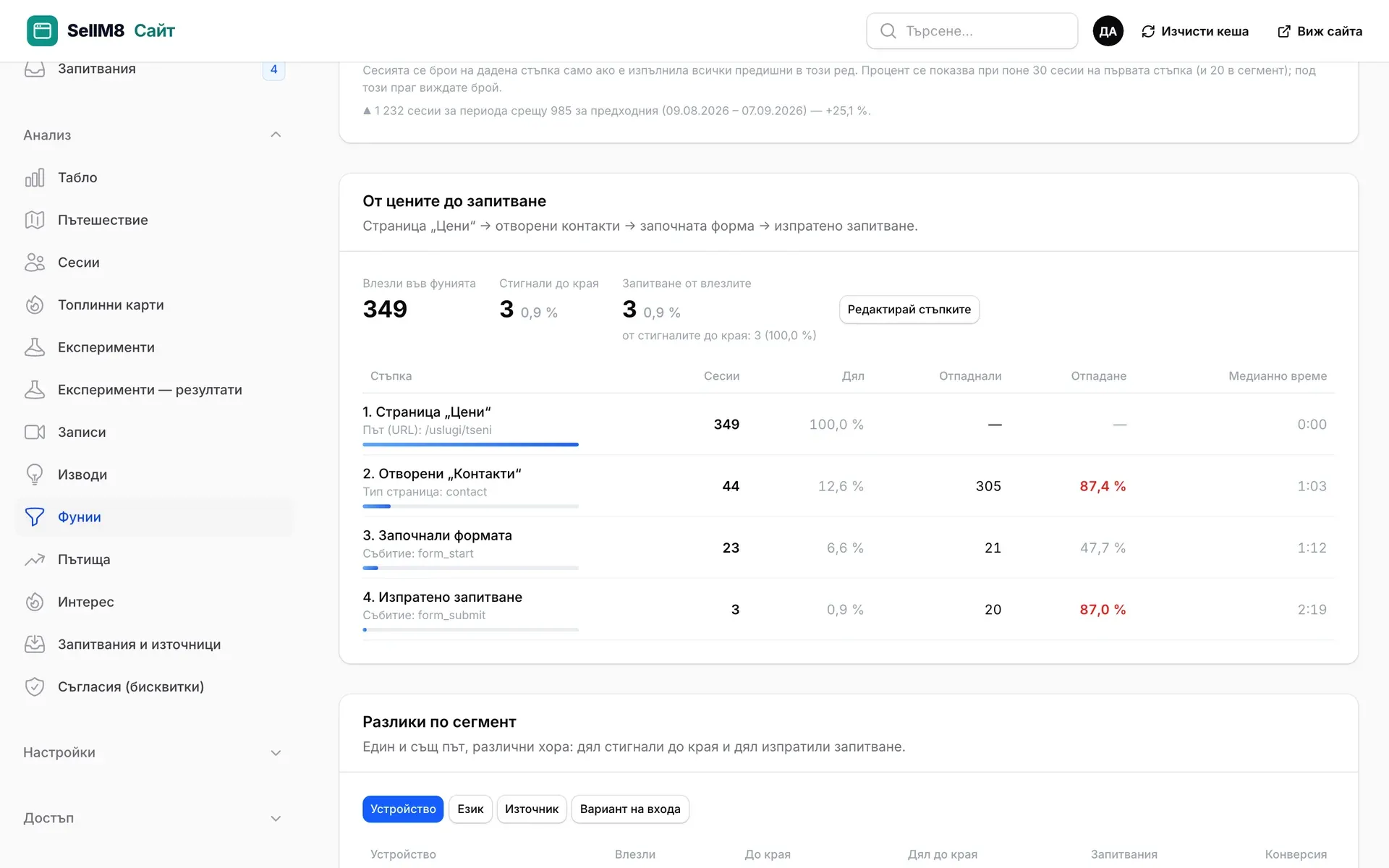This screenshot has height=868, width=1389.
Task: Open the Сесии page
Action: click(154, 263)
